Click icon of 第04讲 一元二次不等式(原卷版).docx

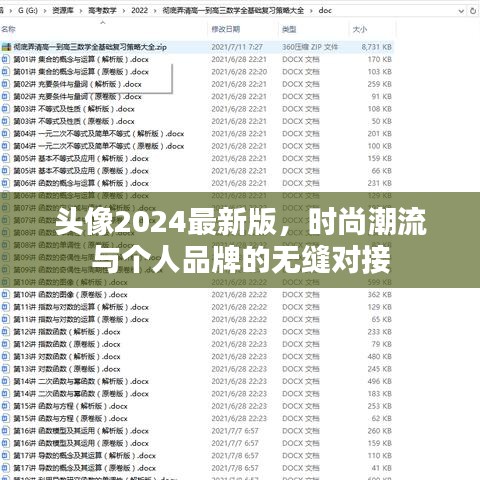click(x=5, y=146)
